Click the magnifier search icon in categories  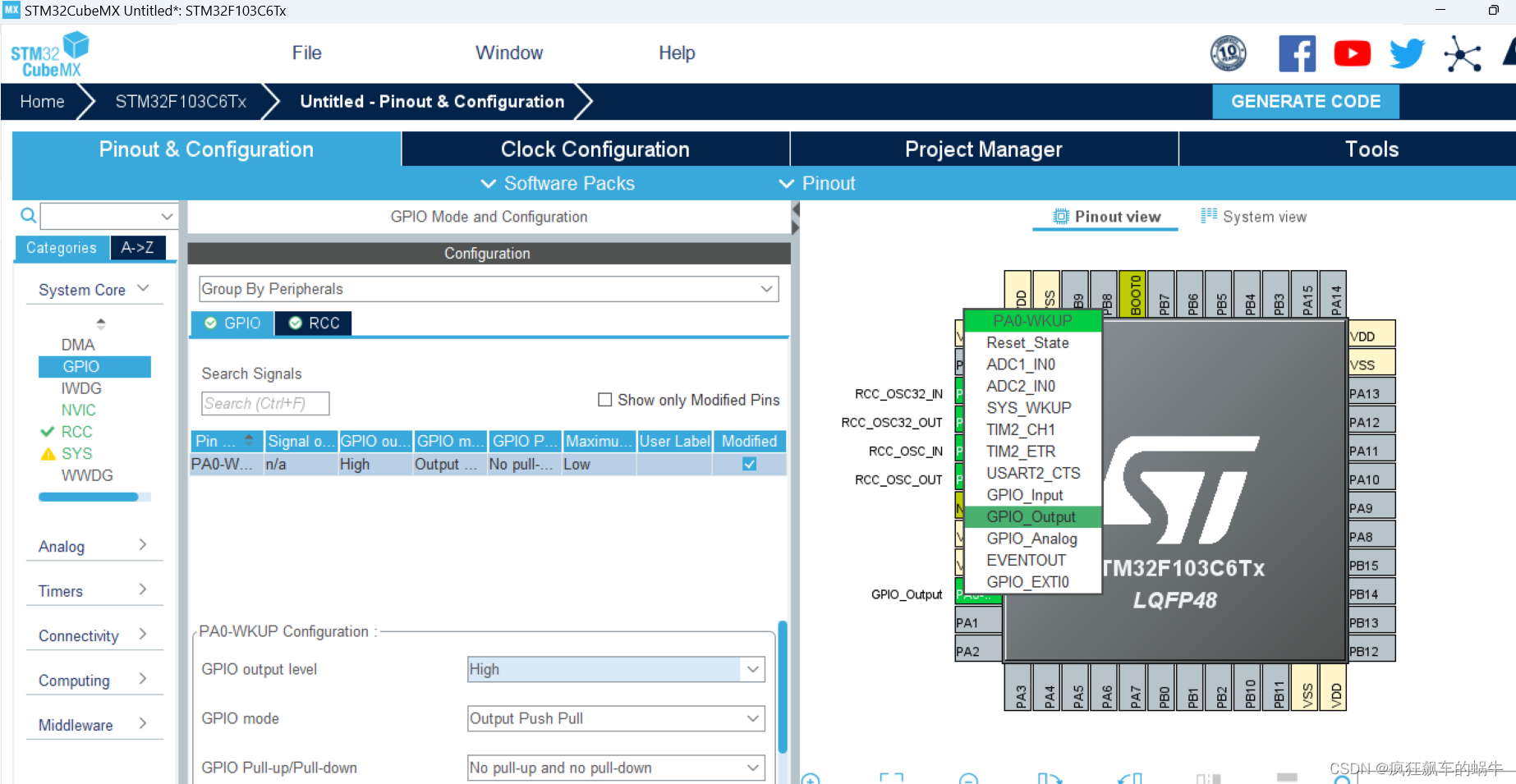pos(28,215)
